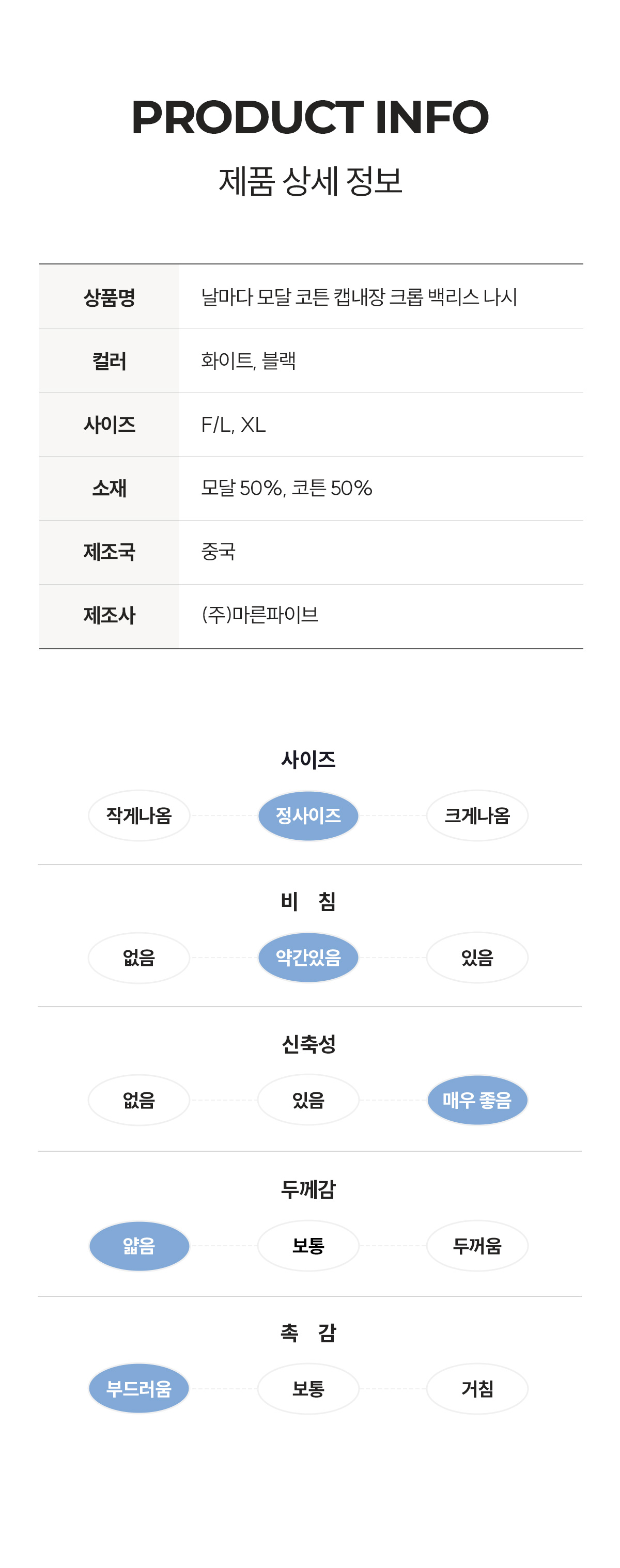
Task: Select 없음 under the 비침 row
Action: (x=139, y=958)
